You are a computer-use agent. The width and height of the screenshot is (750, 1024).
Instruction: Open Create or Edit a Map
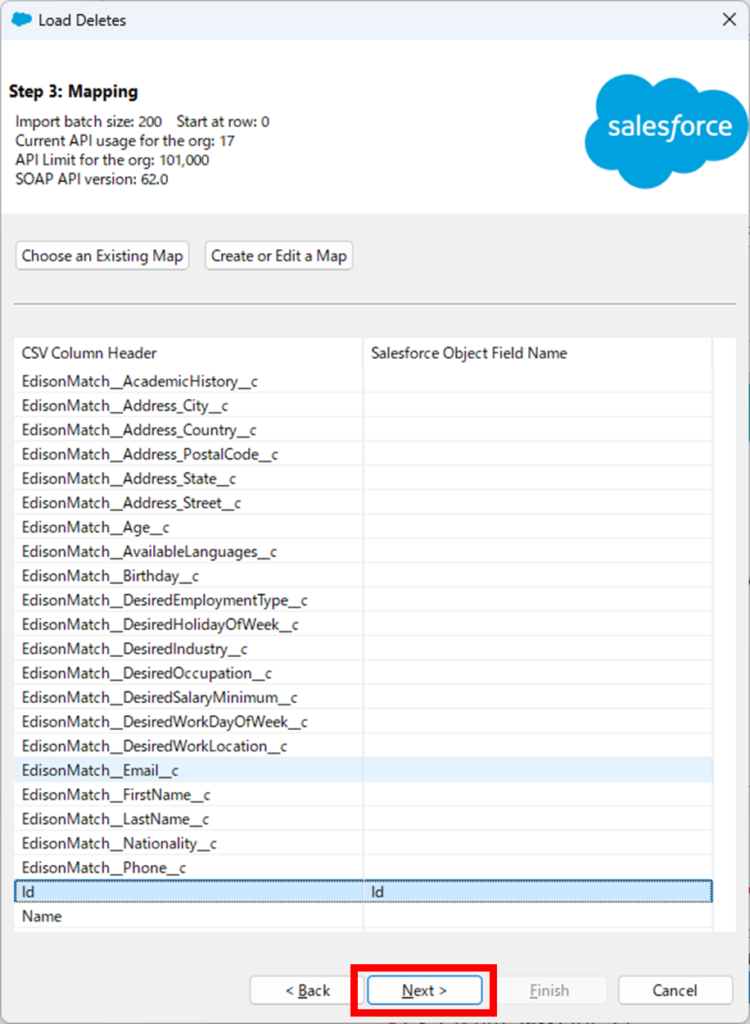point(279,256)
